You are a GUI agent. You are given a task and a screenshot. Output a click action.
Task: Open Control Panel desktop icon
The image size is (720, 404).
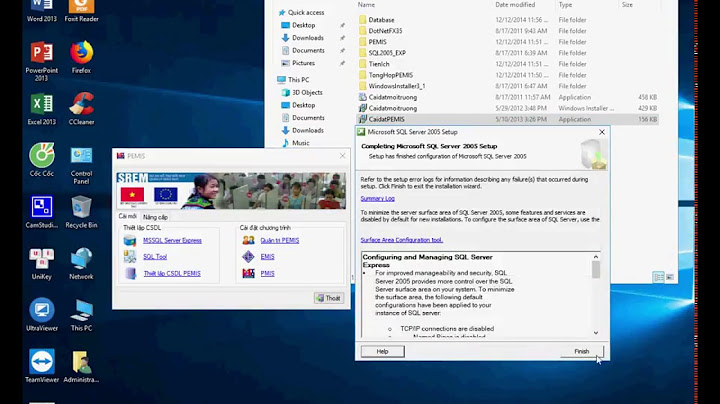click(x=81, y=164)
